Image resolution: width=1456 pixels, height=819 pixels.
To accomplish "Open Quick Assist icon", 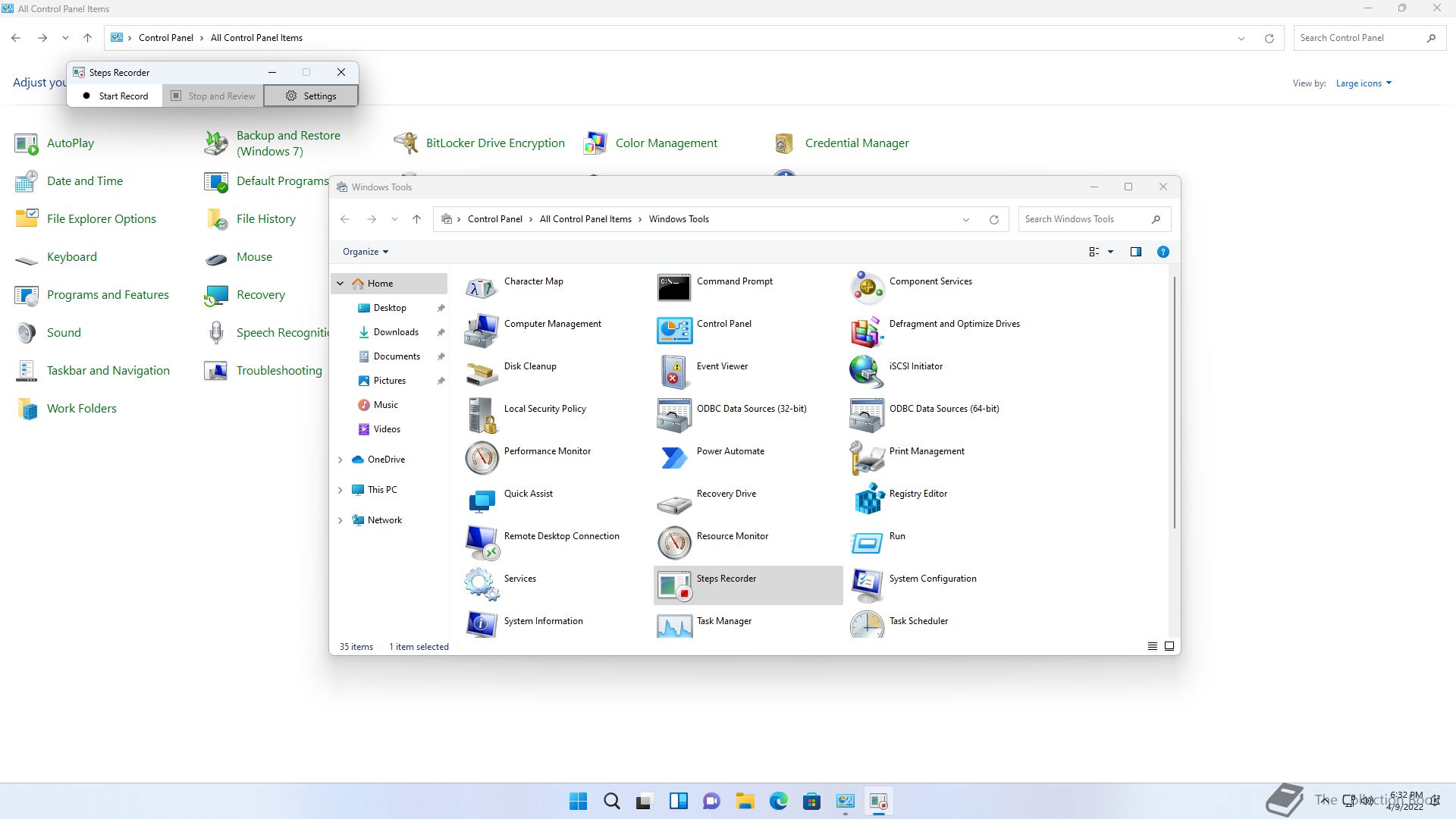I will tap(482, 500).
